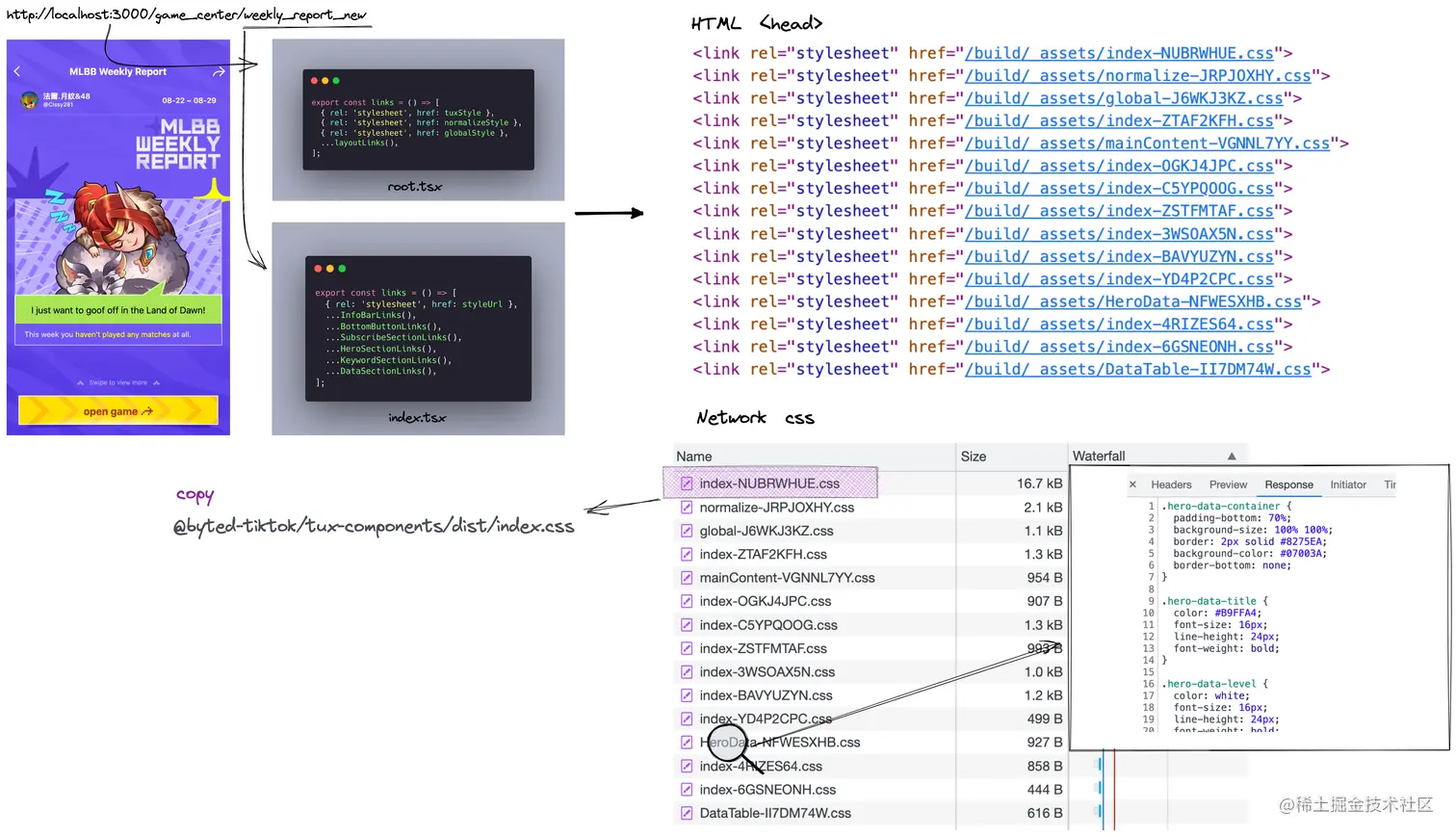The height and width of the screenshot is (837, 1456).
Task: Open the global-J6WKJ3KZ.css href link
Action: point(1124,98)
